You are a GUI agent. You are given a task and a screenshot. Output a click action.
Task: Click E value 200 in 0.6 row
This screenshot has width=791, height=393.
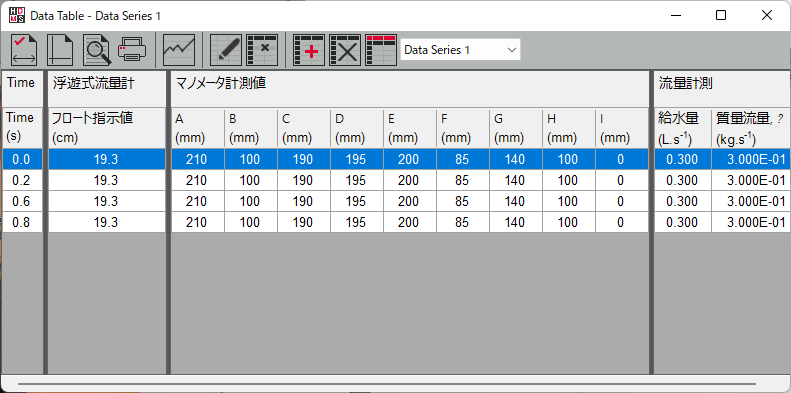point(410,202)
